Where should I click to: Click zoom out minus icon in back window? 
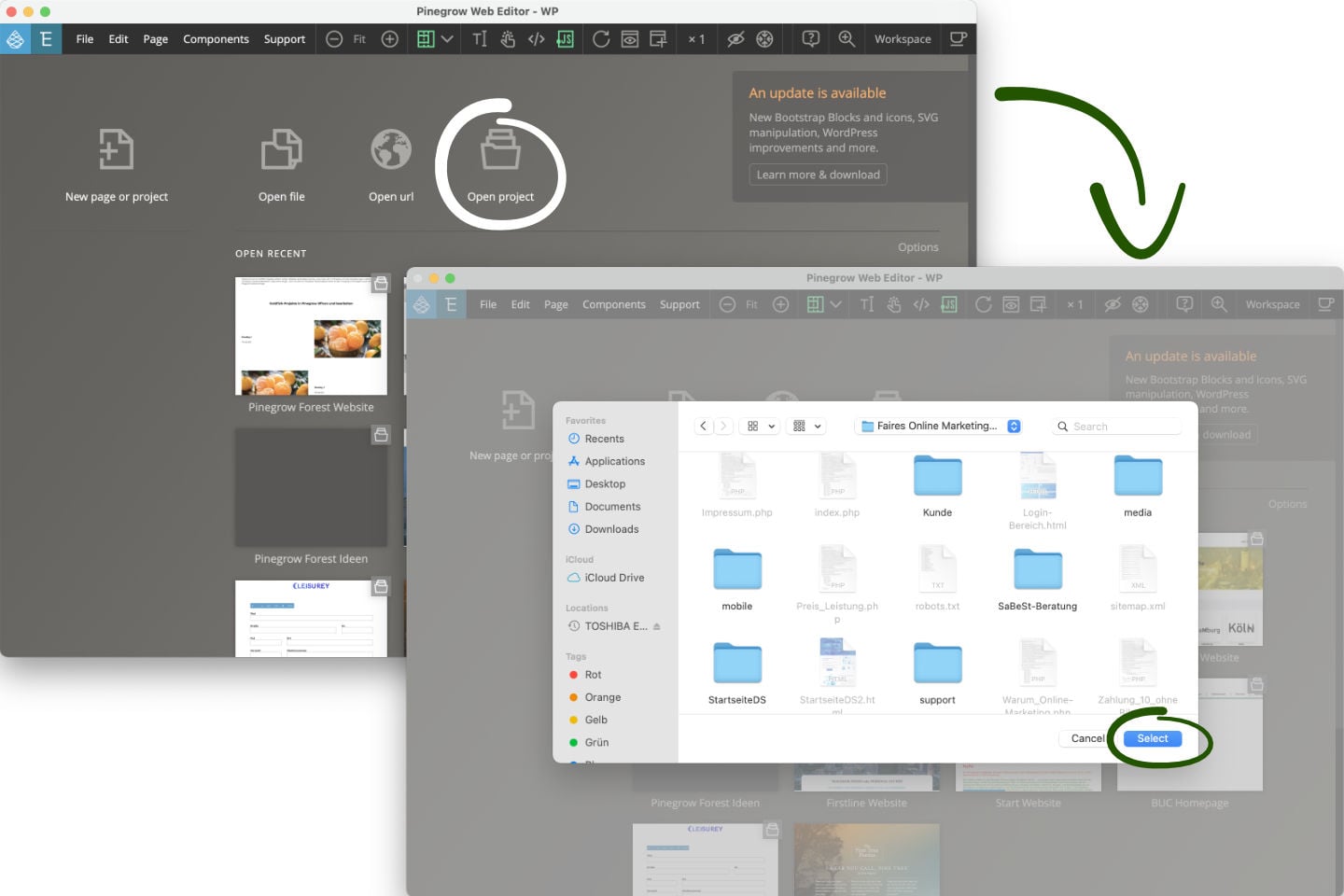coord(334,39)
